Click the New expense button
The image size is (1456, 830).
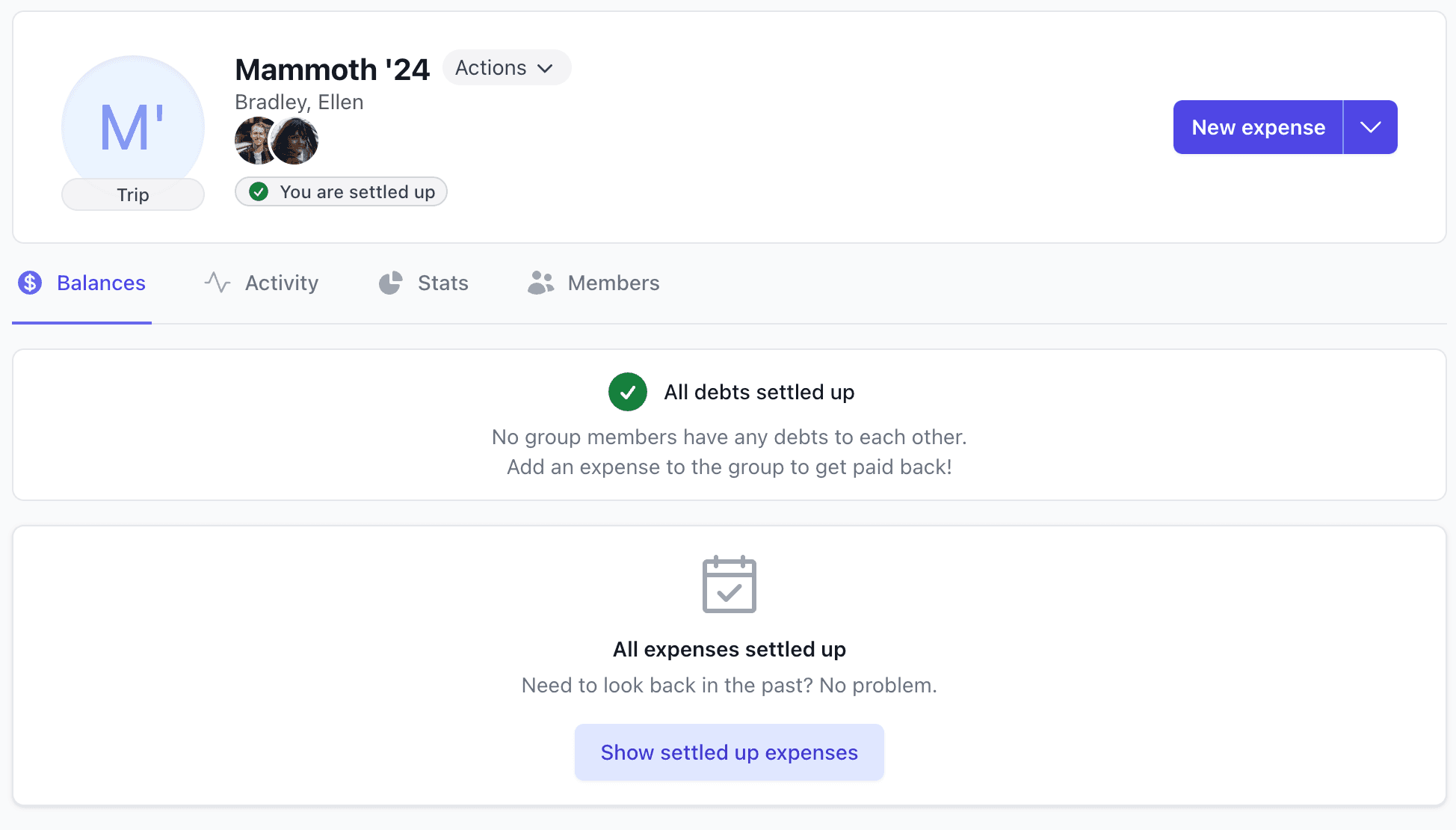tap(1258, 127)
